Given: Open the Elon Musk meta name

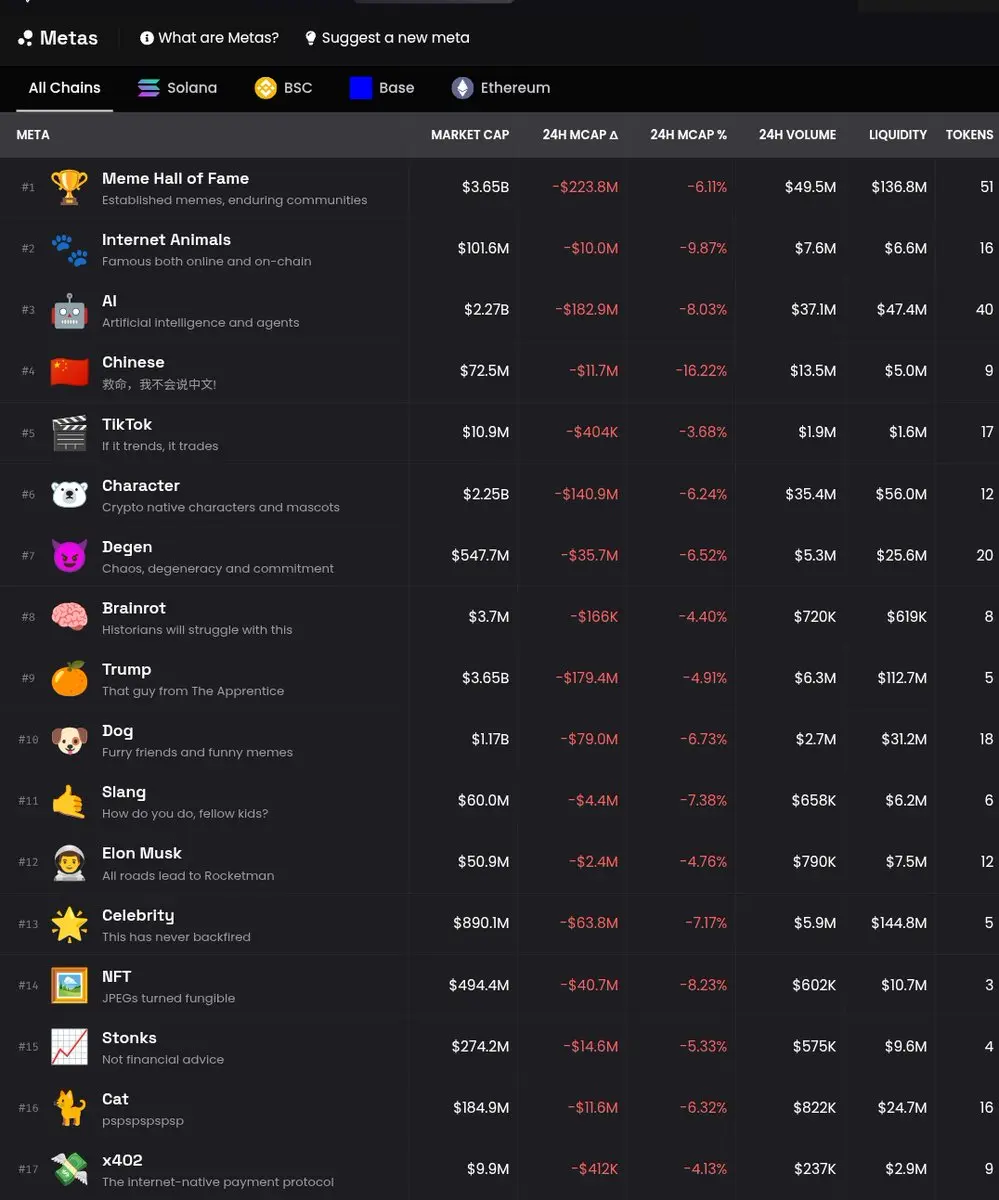Looking at the screenshot, I should [x=142, y=854].
